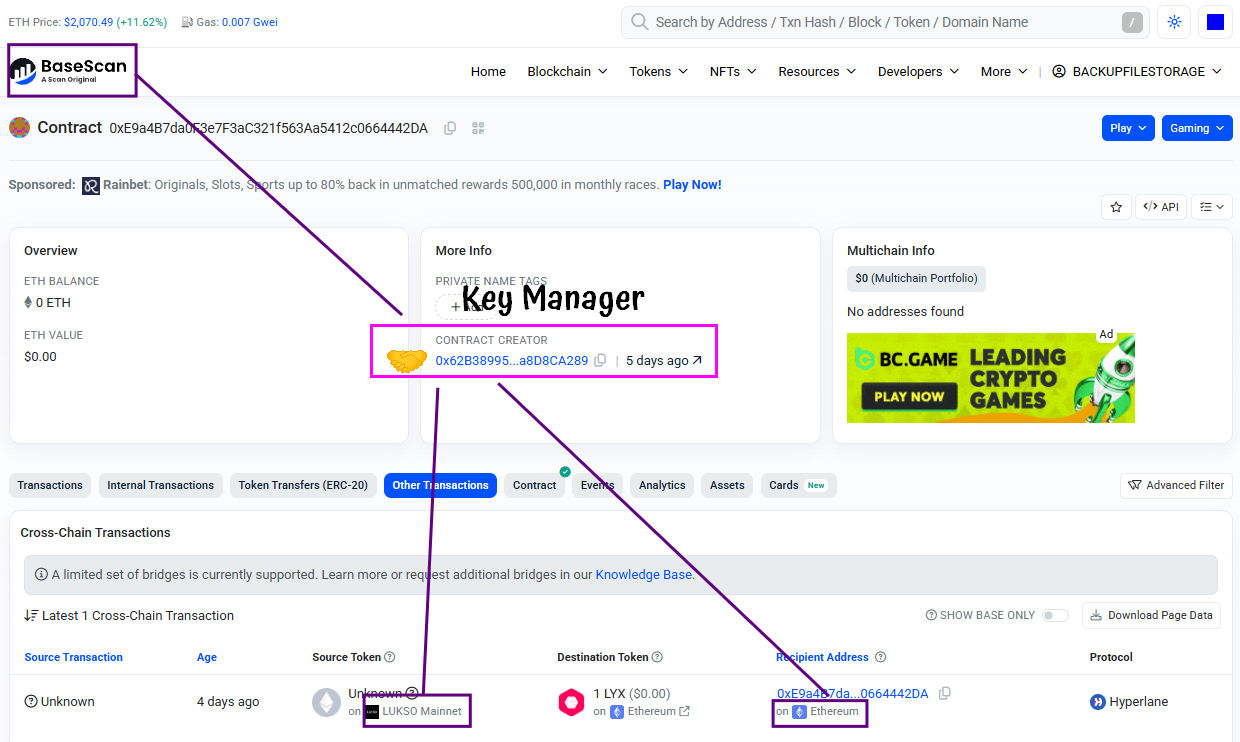
Task: Click the Hyperlane protocol text
Action: point(1139,702)
